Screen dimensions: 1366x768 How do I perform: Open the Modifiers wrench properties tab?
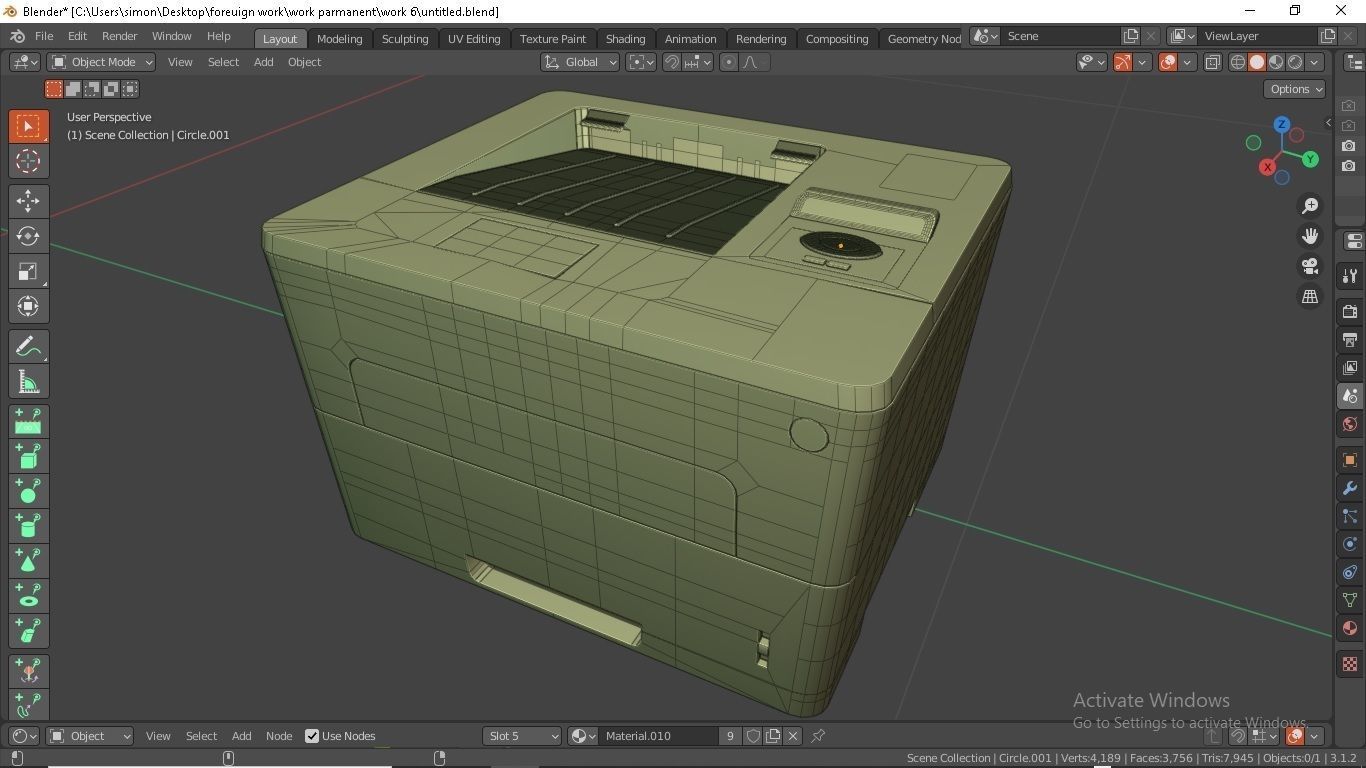click(x=1350, y=488)
